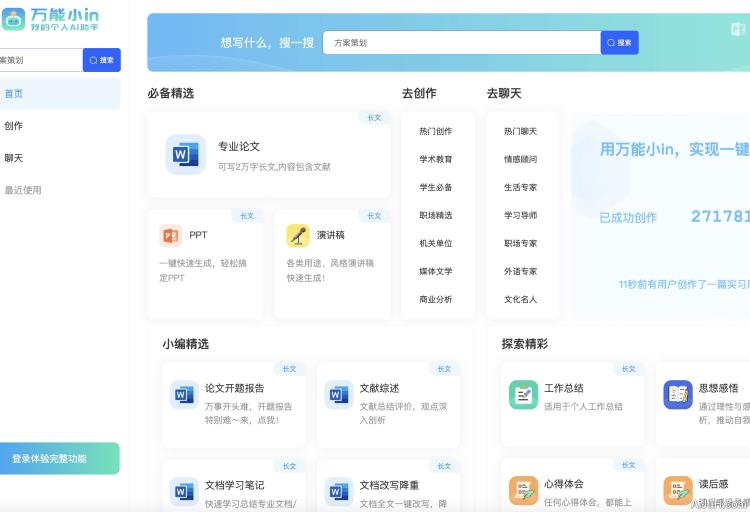This screenshot has width=750, height=512.
Task: Select 商业分析 in the 去创作 list
Action: (436, 299)
